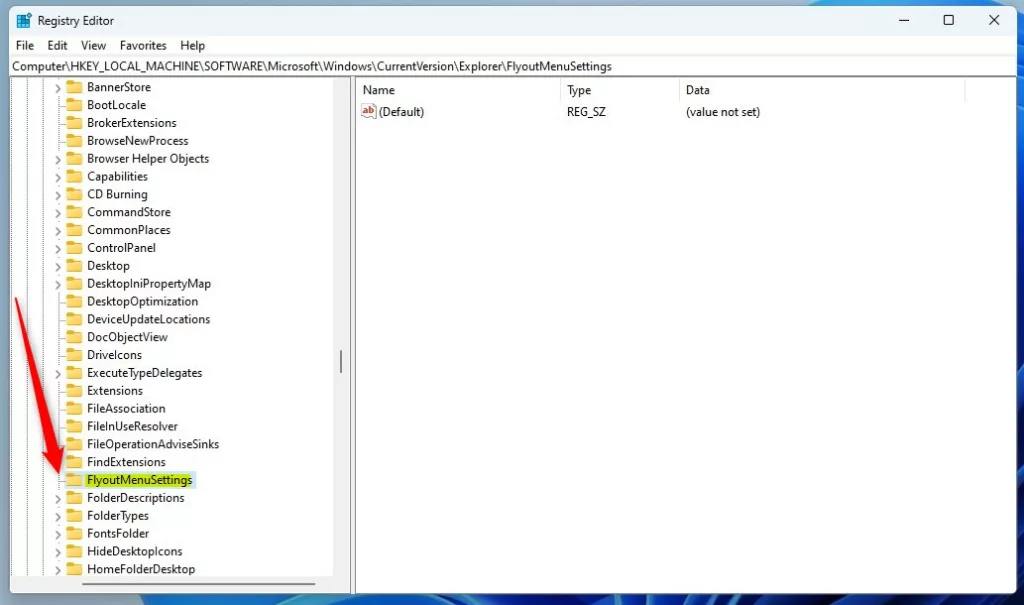Click the BootLocale folder icon
This screenshot has height=605, width=1024.
point(74,105)
